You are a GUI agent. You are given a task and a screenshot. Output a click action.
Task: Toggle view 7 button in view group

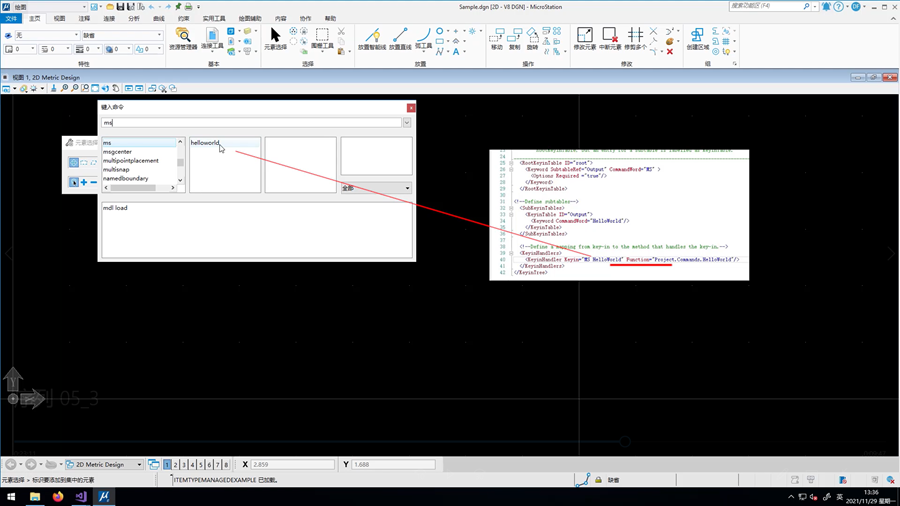[x=218, y=465]
